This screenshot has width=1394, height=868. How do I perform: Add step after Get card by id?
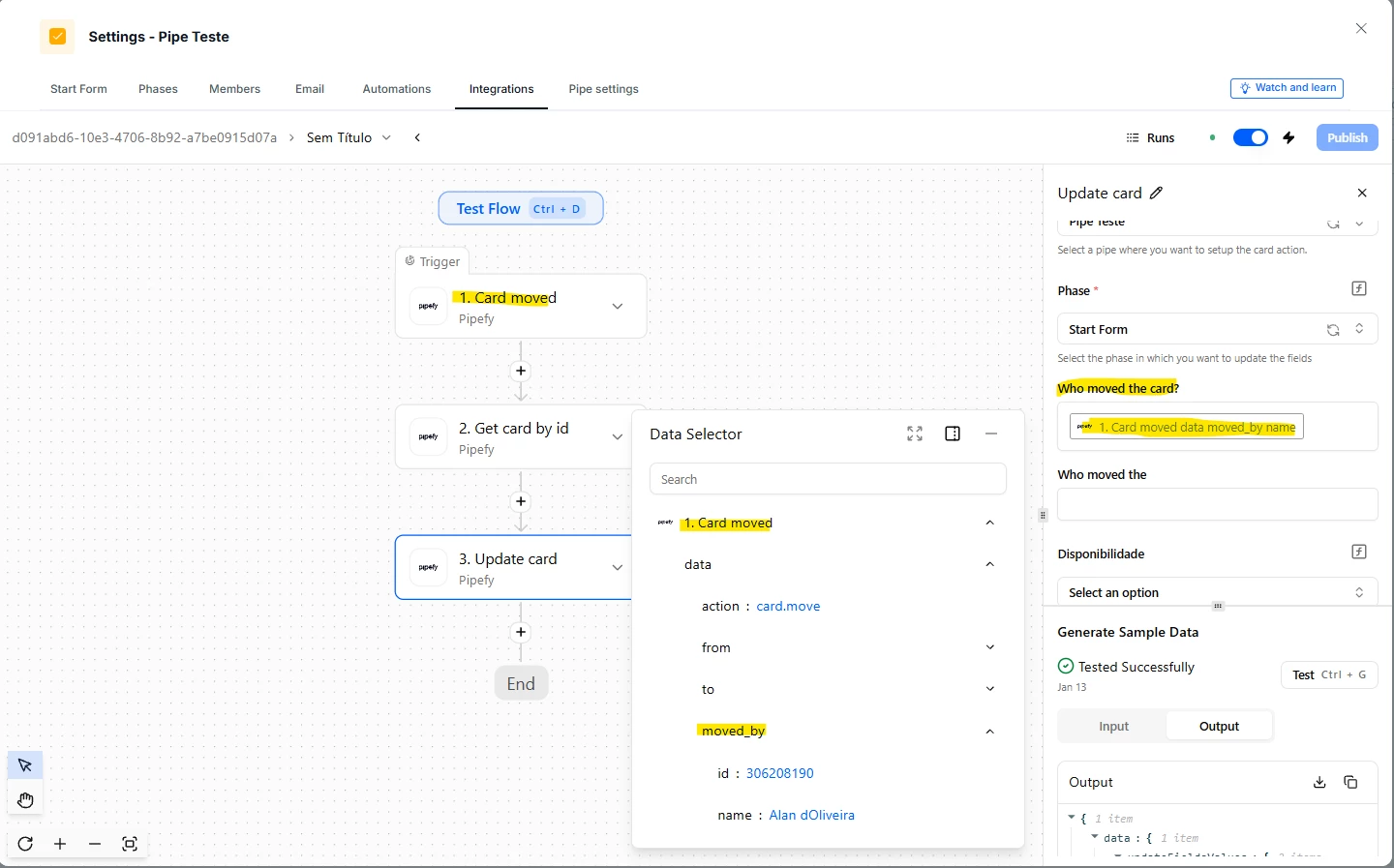point(521,501)
